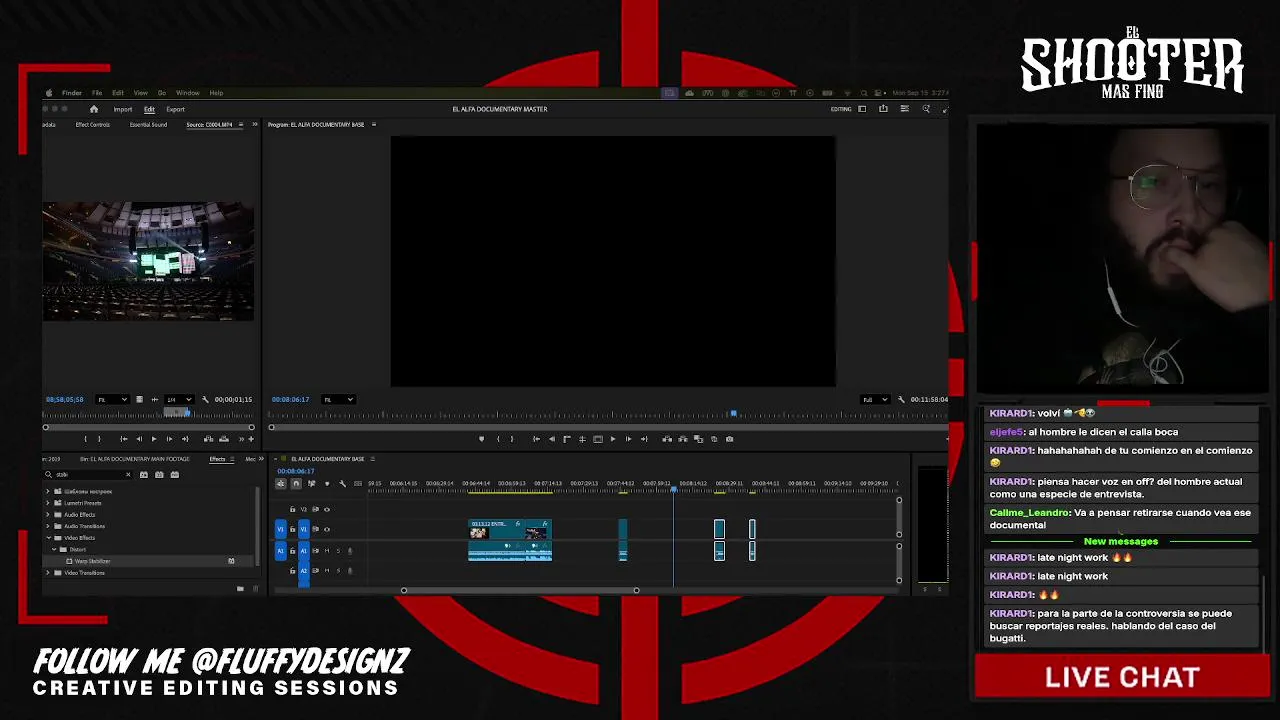
Task: Open Program monitor Fit zoom dropdown
Action: pos(338,399)
